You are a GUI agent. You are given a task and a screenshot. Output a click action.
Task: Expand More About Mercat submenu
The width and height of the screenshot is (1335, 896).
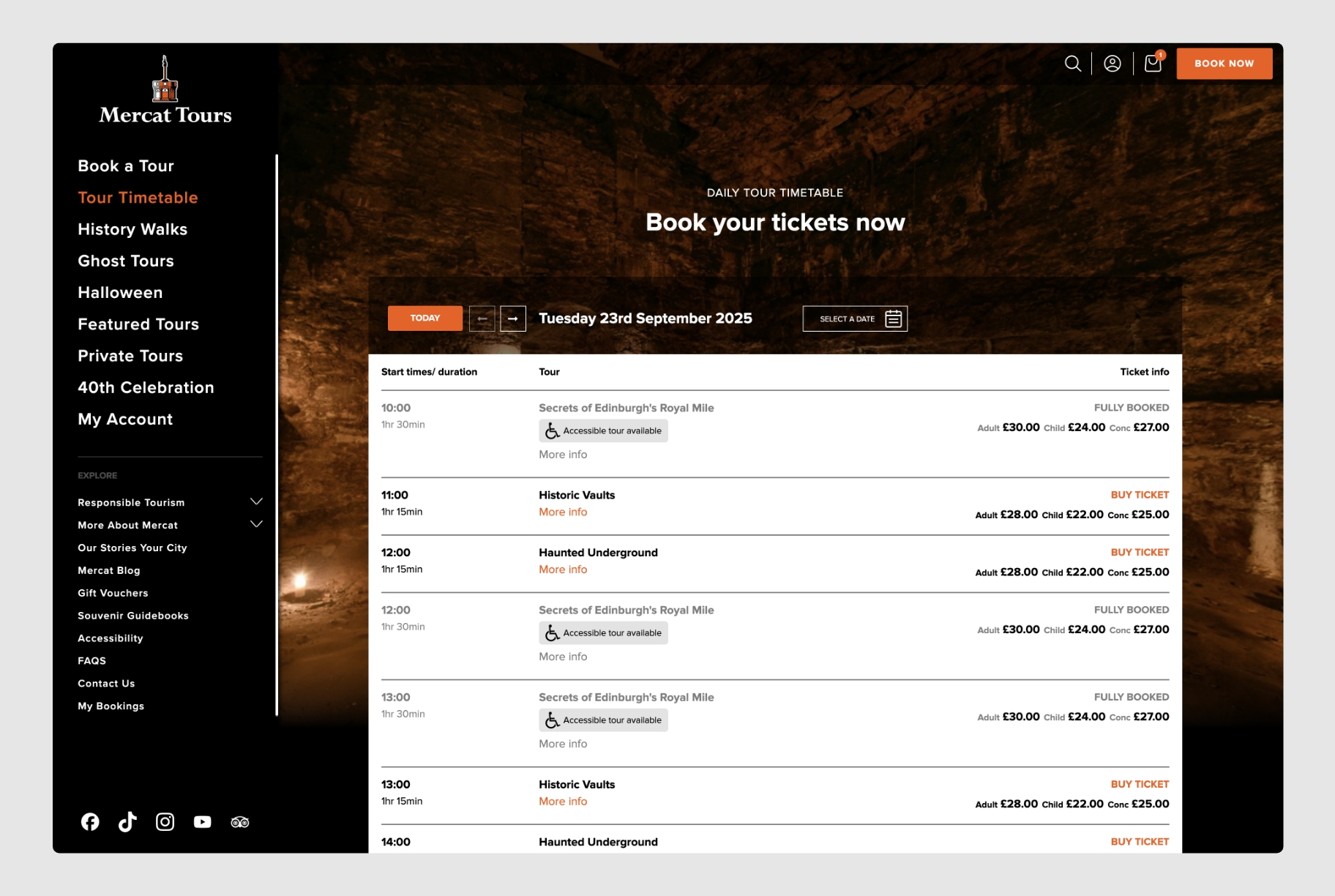256,525
